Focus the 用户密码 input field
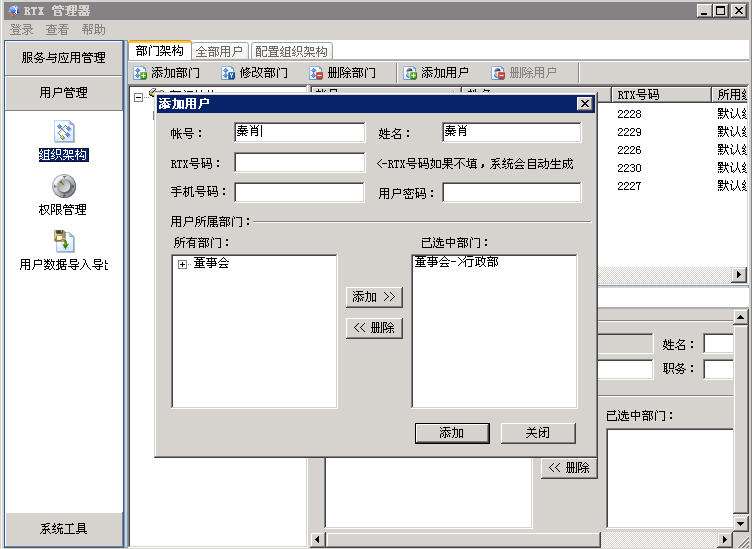752x549 pixels. (511, 192)
